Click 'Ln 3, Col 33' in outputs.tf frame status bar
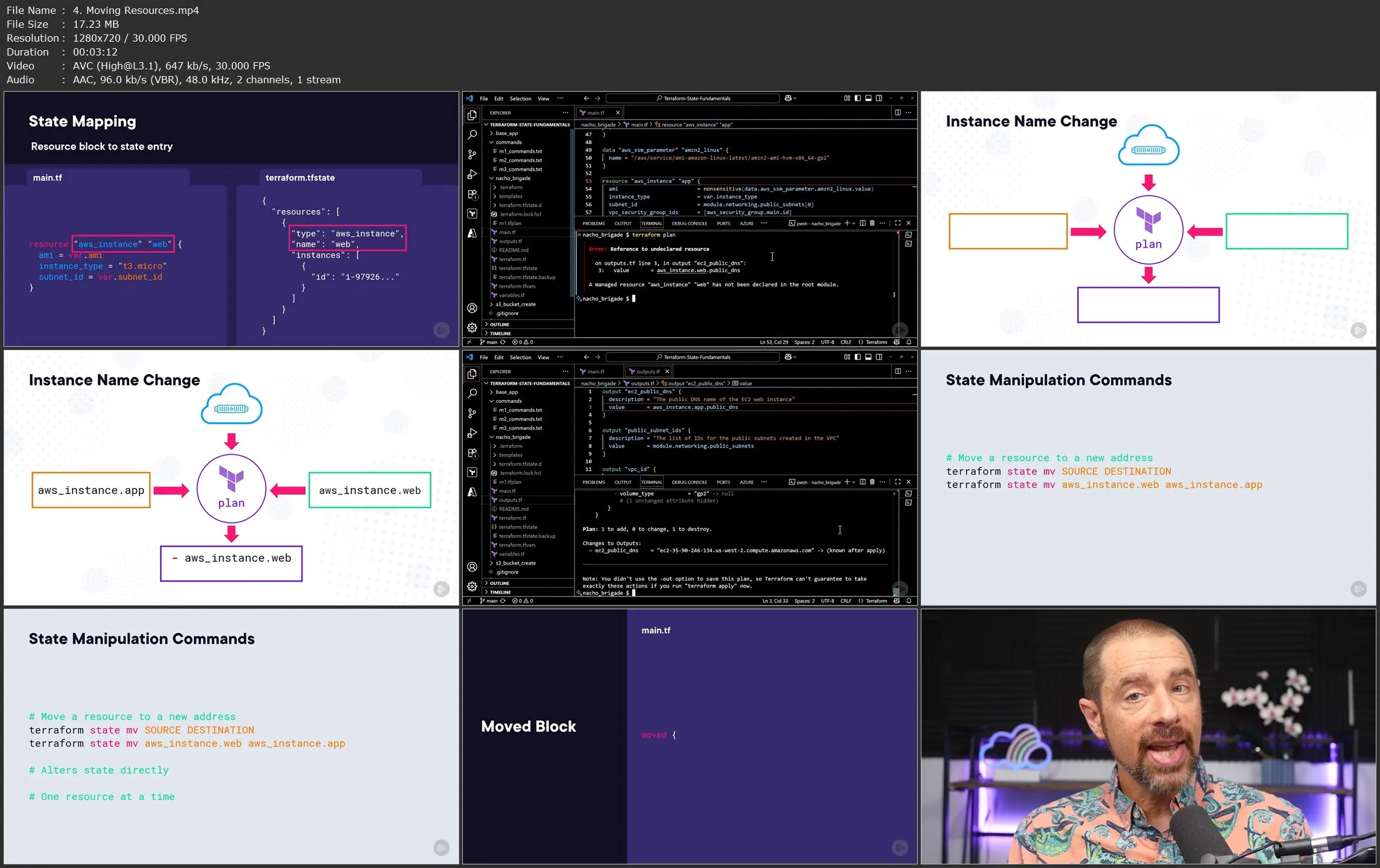Screen dimensions: 1380x868 (775, 601)
